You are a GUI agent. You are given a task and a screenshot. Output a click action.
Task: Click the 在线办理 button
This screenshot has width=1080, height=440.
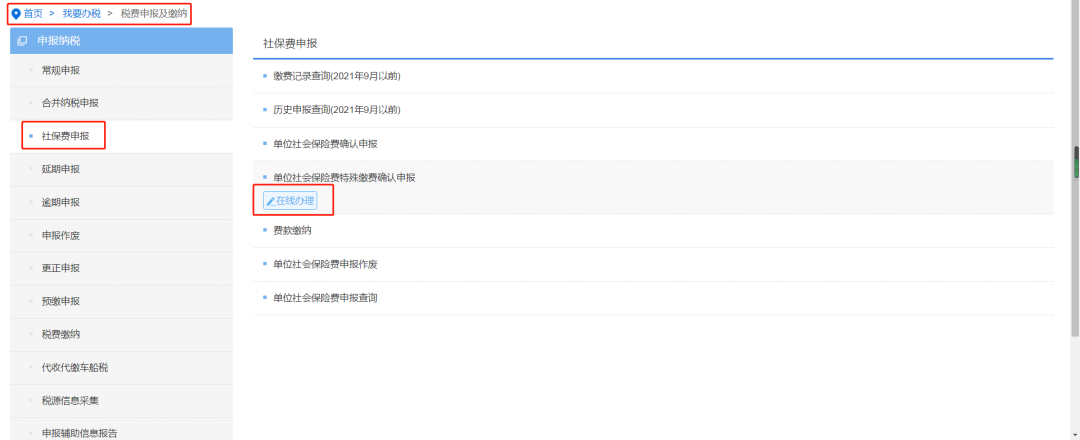(x=290, y=201)
